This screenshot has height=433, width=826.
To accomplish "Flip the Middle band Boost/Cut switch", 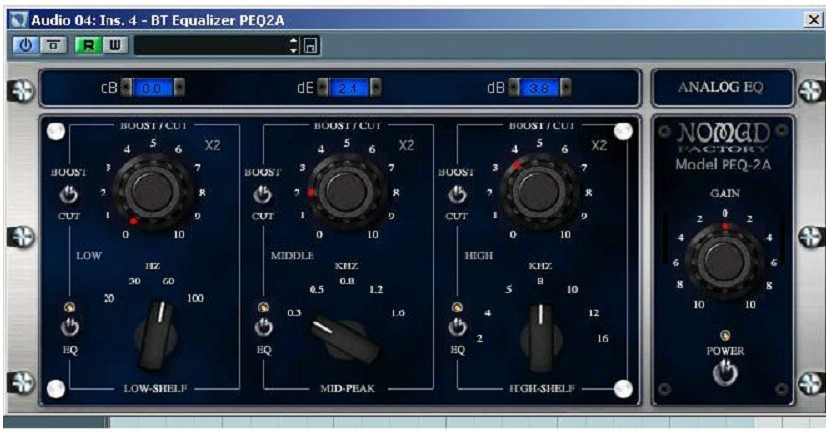I will click(262, 194).
